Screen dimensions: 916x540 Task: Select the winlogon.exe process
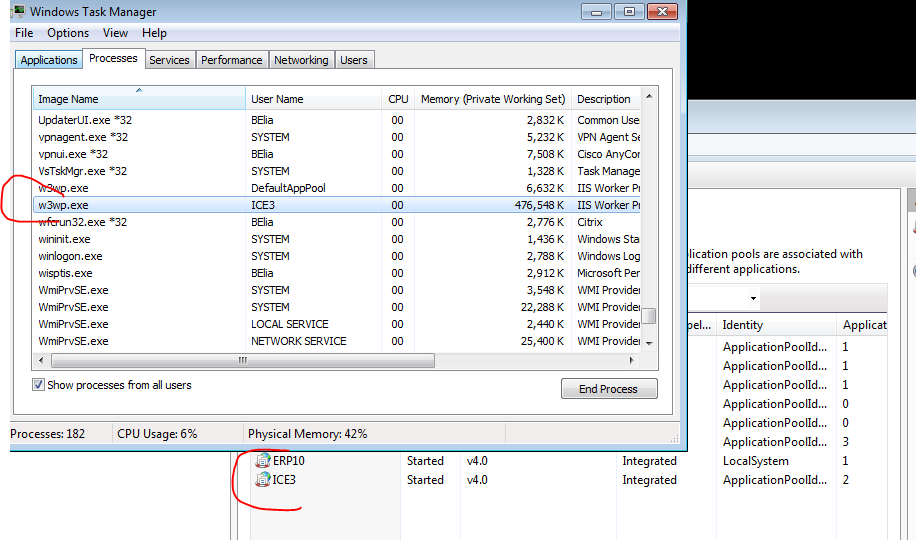click(x=336, y=255)
